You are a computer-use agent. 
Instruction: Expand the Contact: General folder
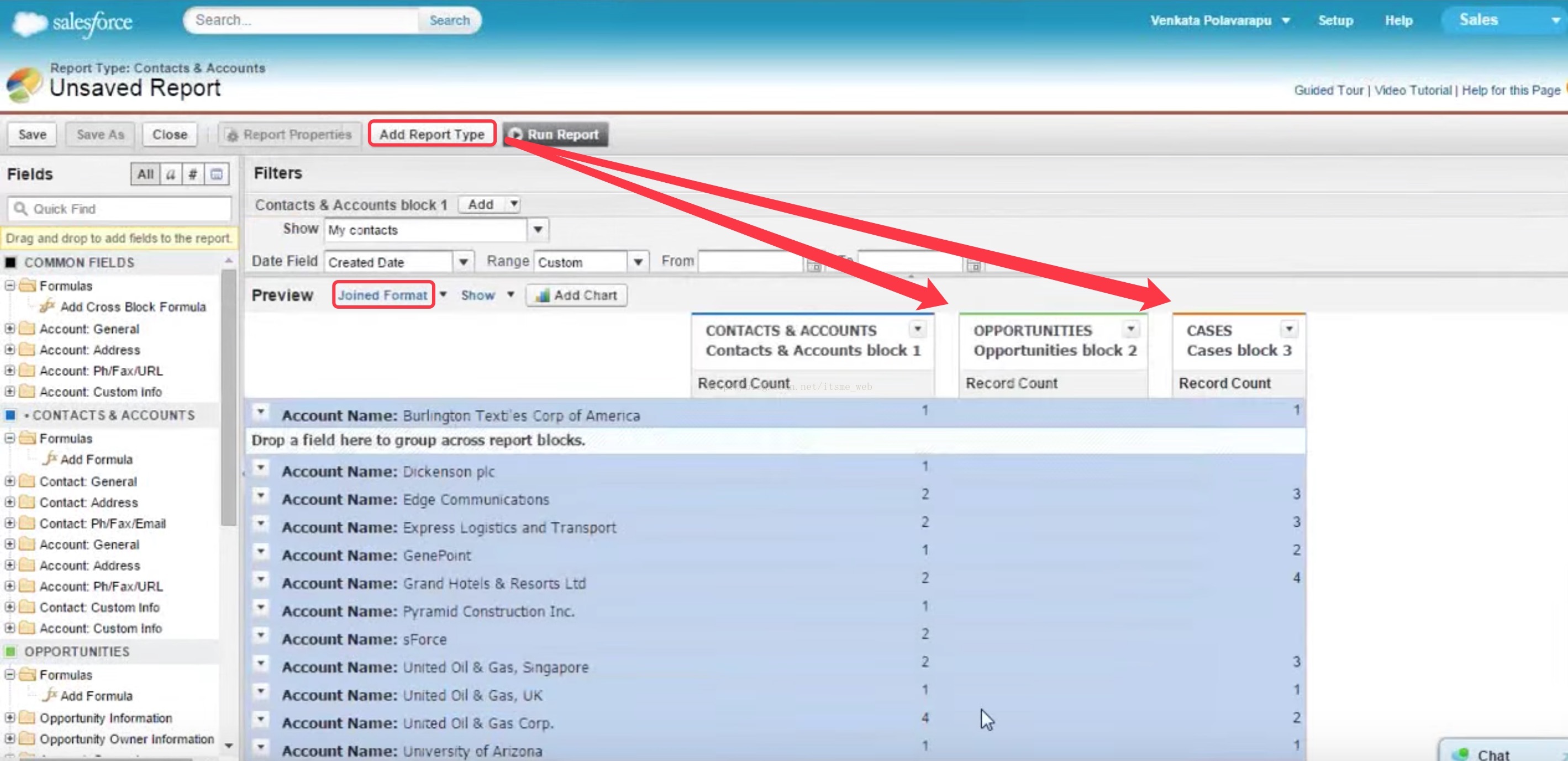click(10, 481)
